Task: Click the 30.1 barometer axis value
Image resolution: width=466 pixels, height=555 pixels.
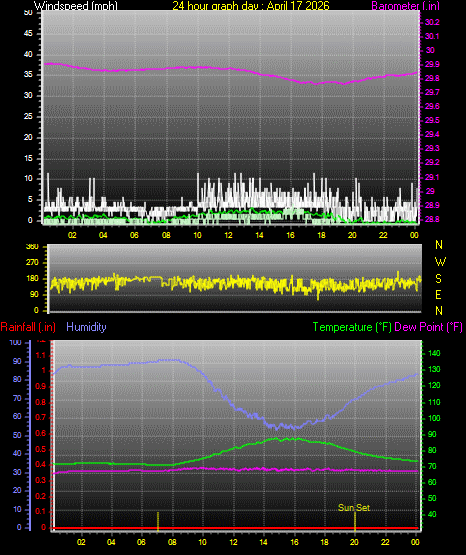Action: [x=432, y=36]
